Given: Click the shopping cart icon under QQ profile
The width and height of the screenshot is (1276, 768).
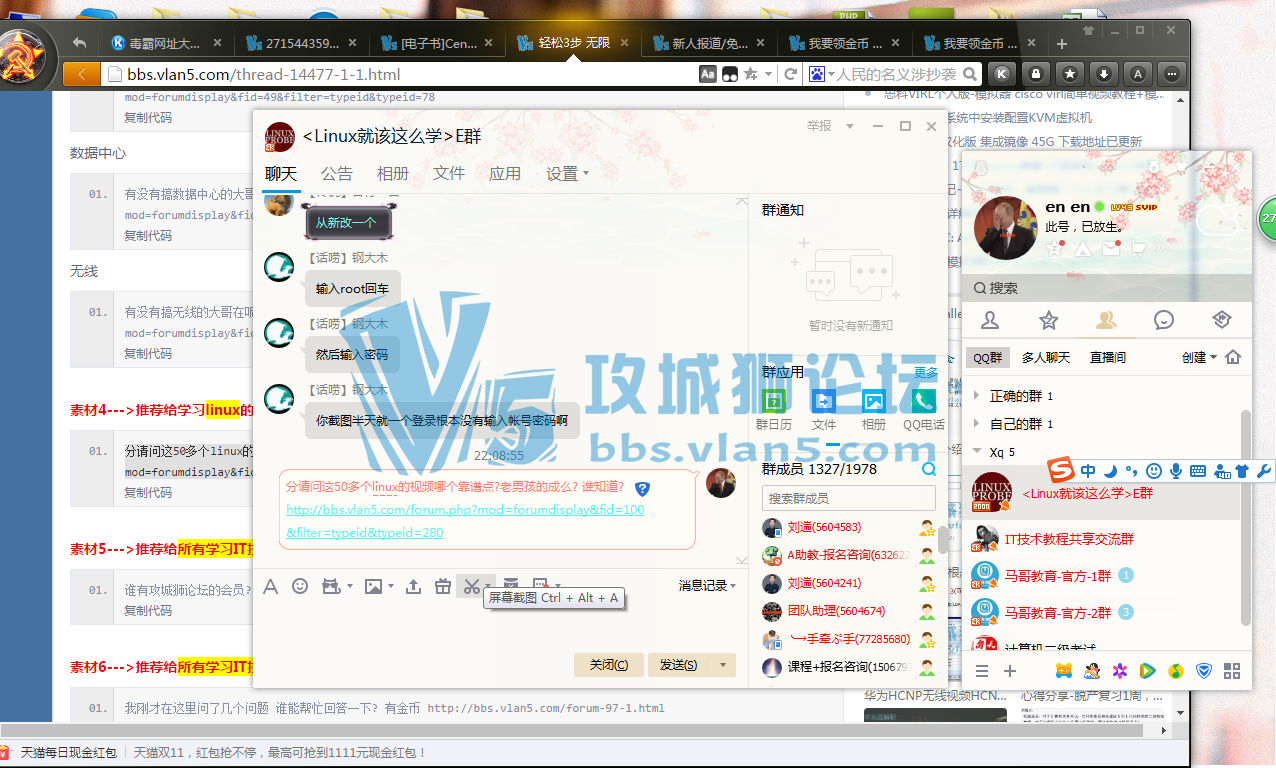Looking at the screenshot, I should 1140,248.
